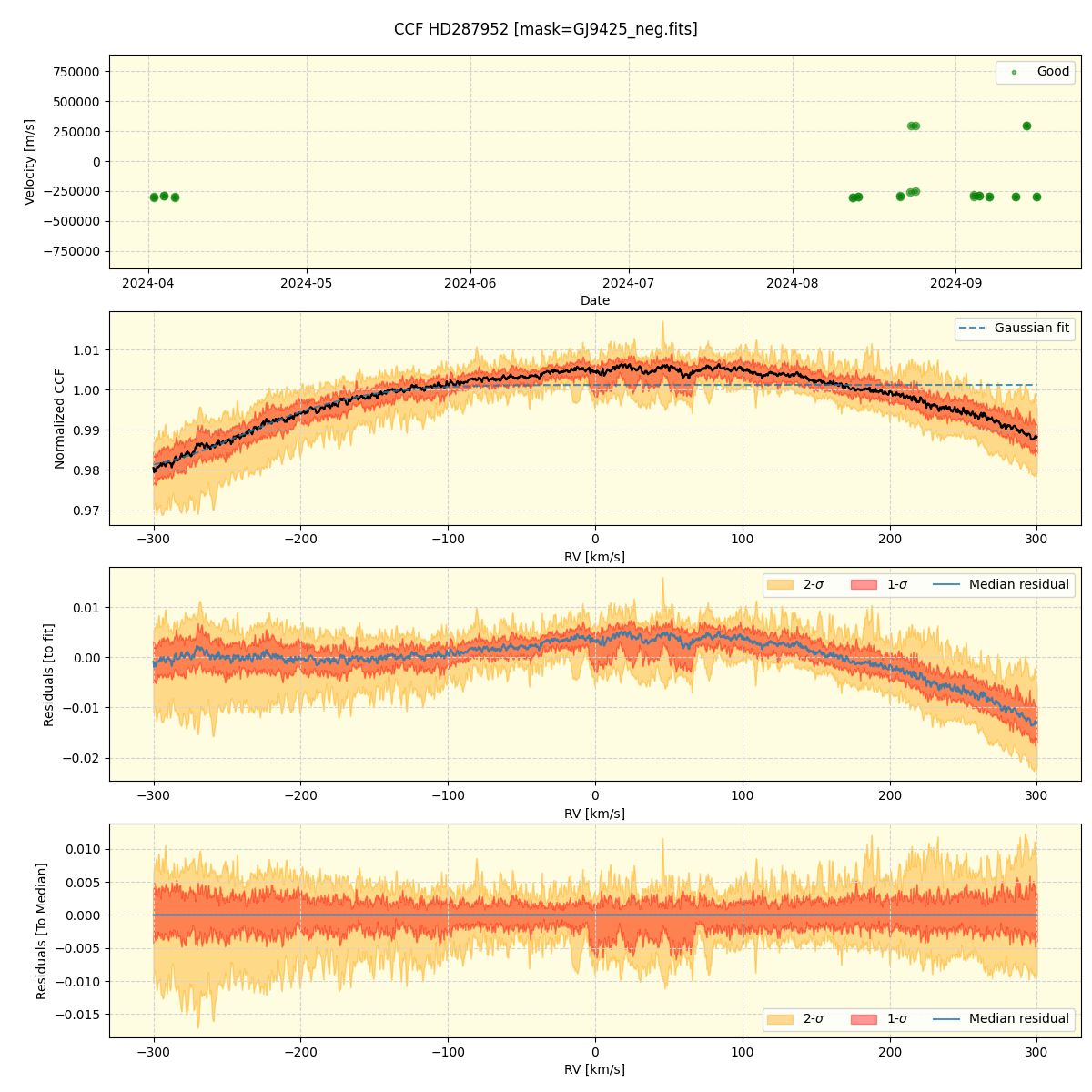1092x1092 pixels.
Task: Click 'Median residual' in Residuals [To Median] legend
Action: coord(1019,1018)
